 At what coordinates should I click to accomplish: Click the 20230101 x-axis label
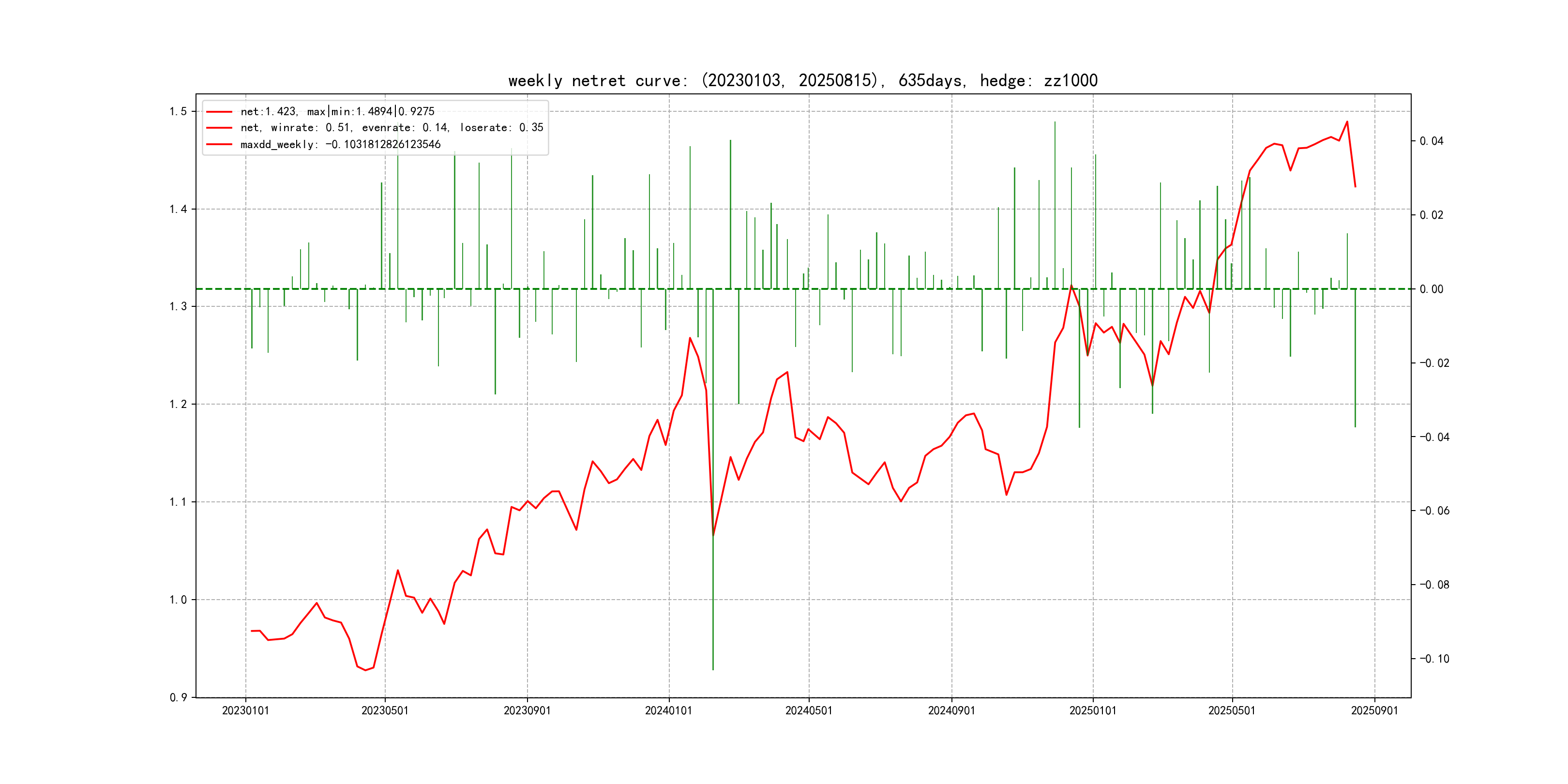click(x=245, y=710)
